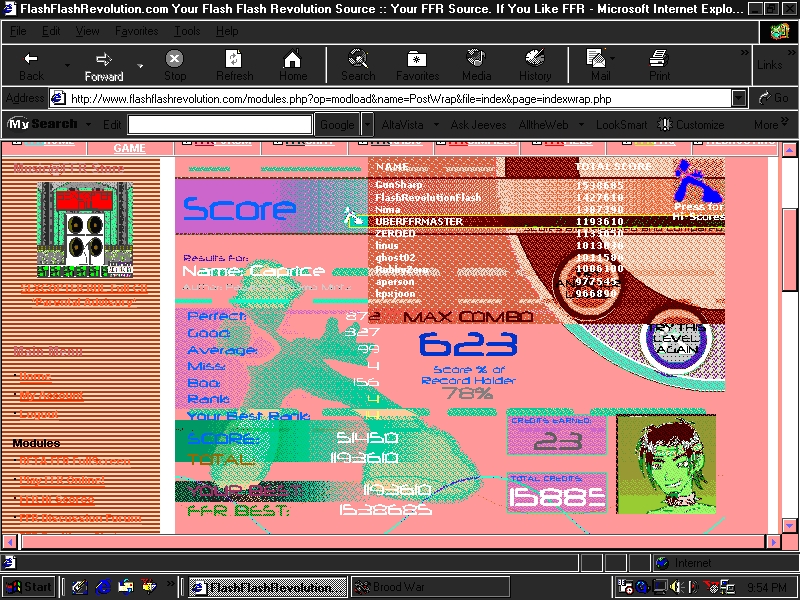Search with the AlltheWeb button
The image size is (800, 600).
click(x=543, y=125)
